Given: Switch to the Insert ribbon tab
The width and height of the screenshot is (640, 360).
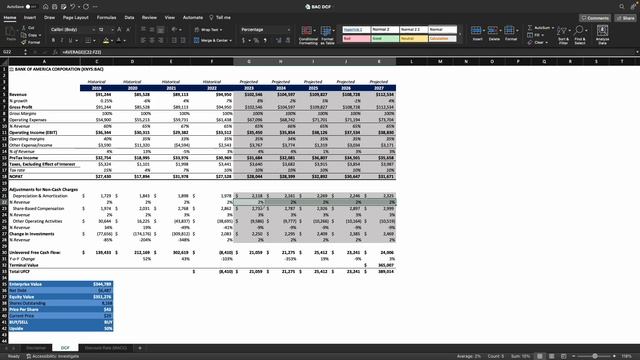Looking at the screenshot, I should click(30, 18).
